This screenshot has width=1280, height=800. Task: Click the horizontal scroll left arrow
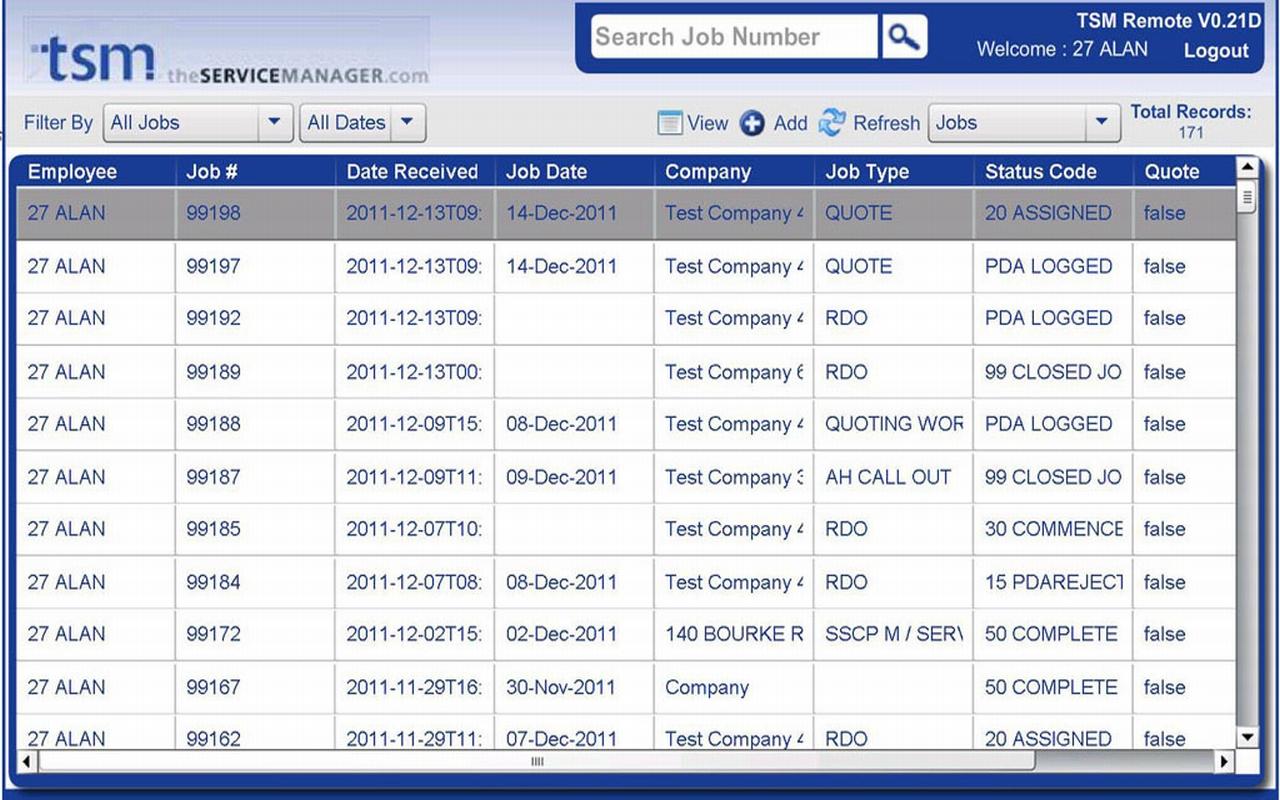coord(27,762)
